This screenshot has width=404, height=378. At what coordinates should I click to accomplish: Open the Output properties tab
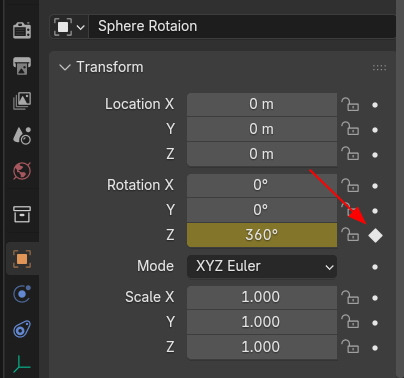pos(22,66)
